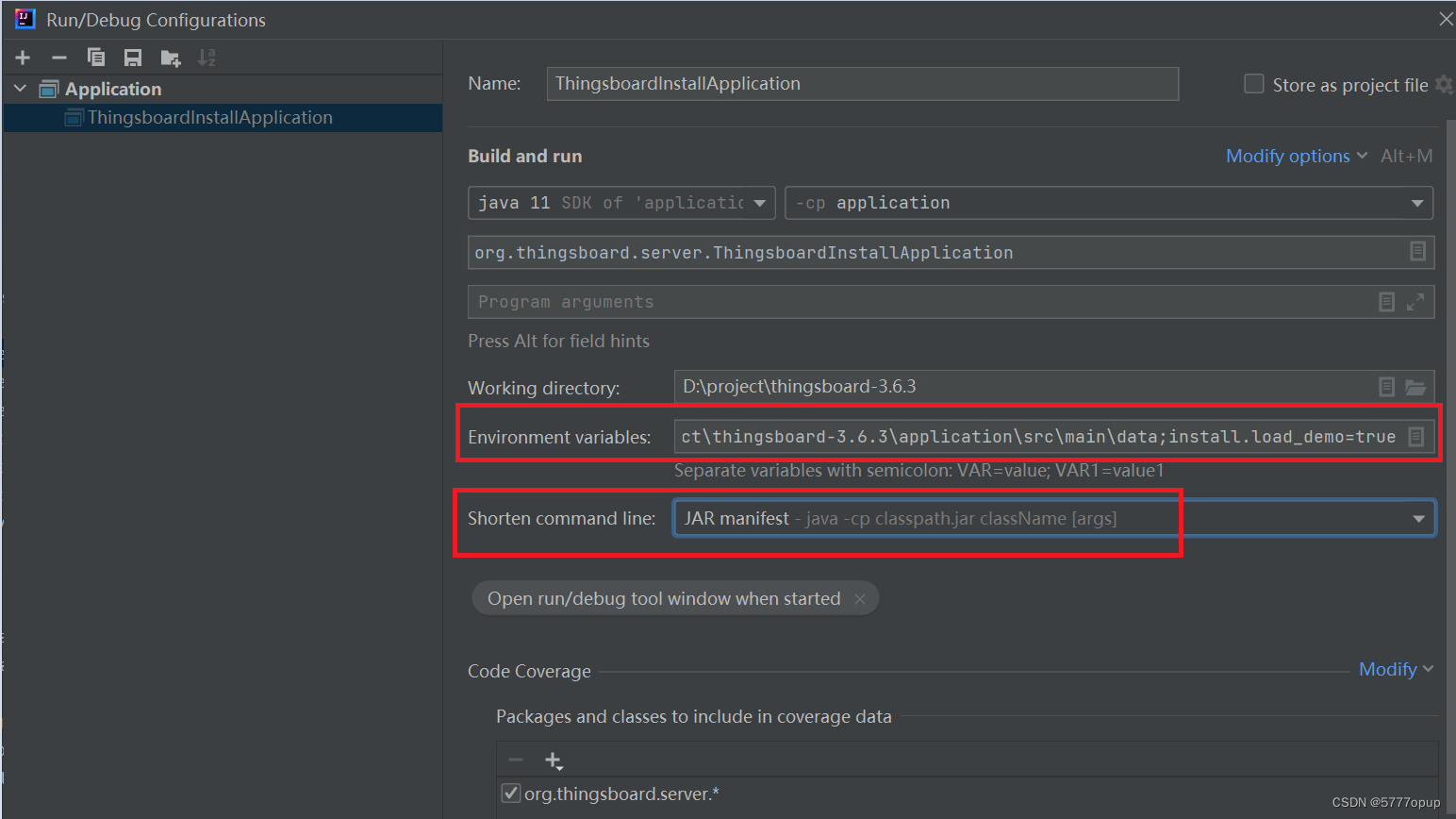Remove the Open run/debug tool window tag
Screen dimensions: 1456x819
860,599
